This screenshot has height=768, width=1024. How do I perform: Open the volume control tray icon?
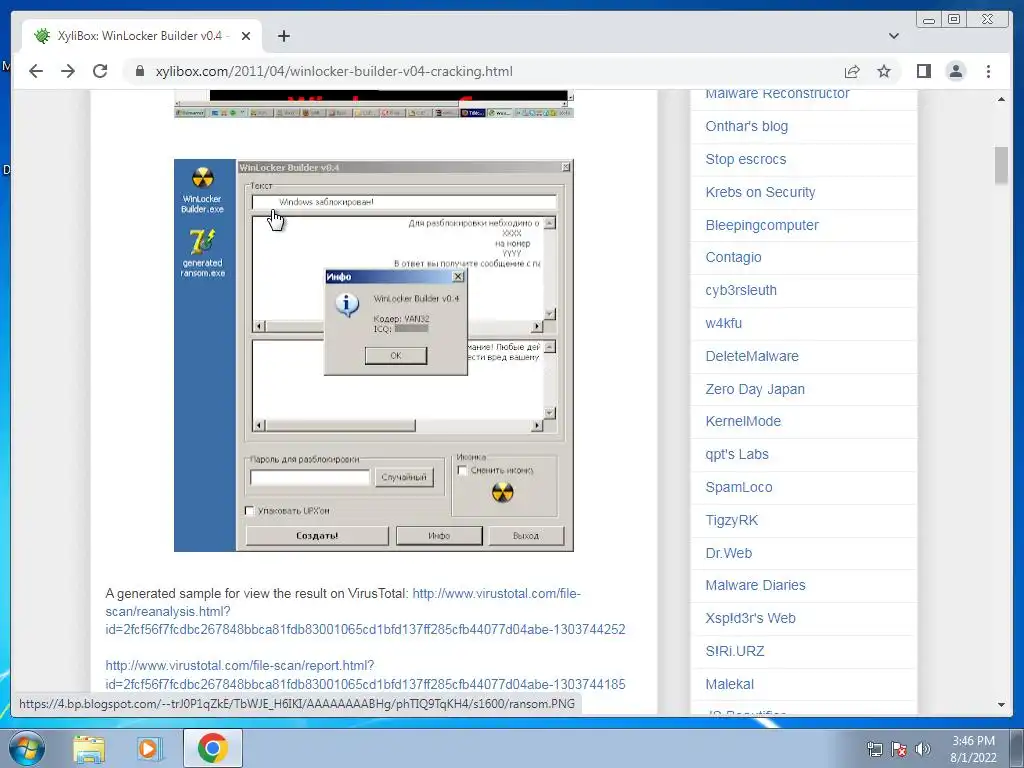[923, 749]
